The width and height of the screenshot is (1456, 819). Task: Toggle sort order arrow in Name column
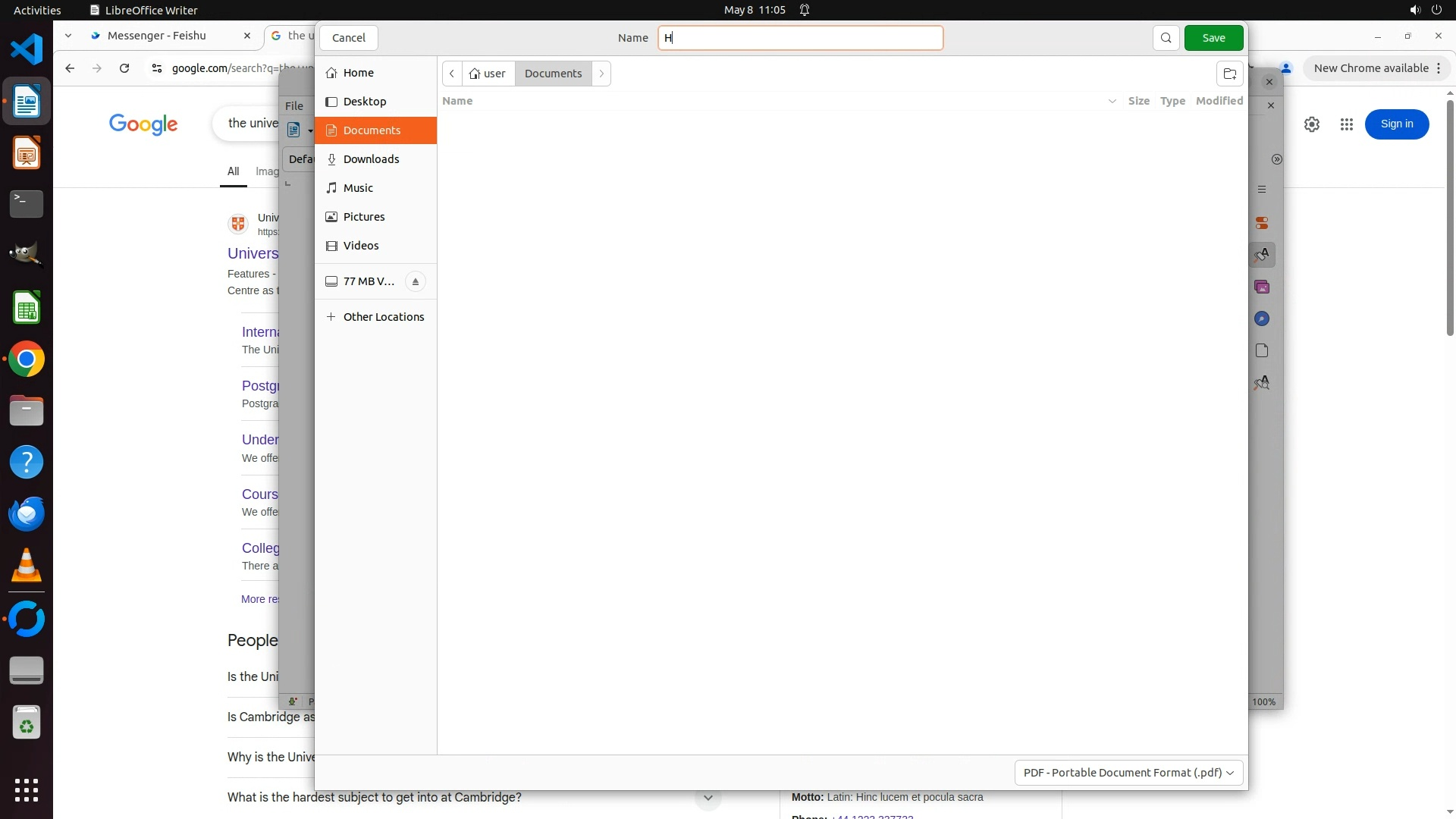[x=1112, y=101]
